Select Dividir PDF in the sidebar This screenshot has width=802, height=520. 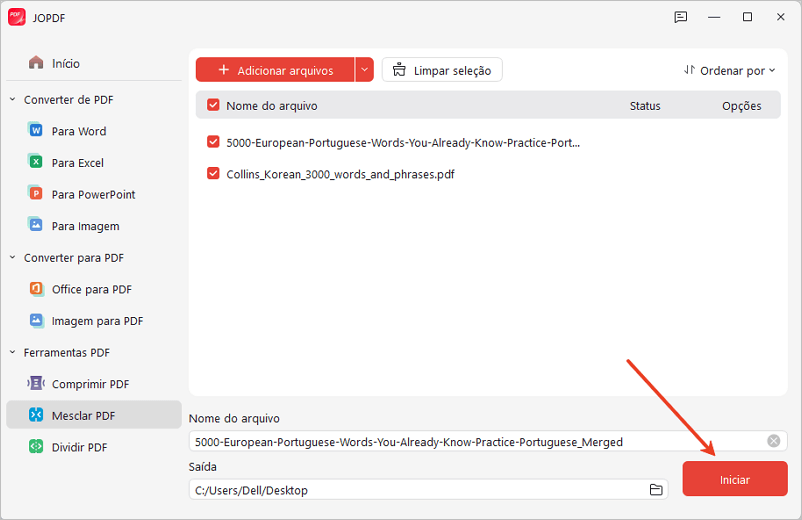coord(94,447)
